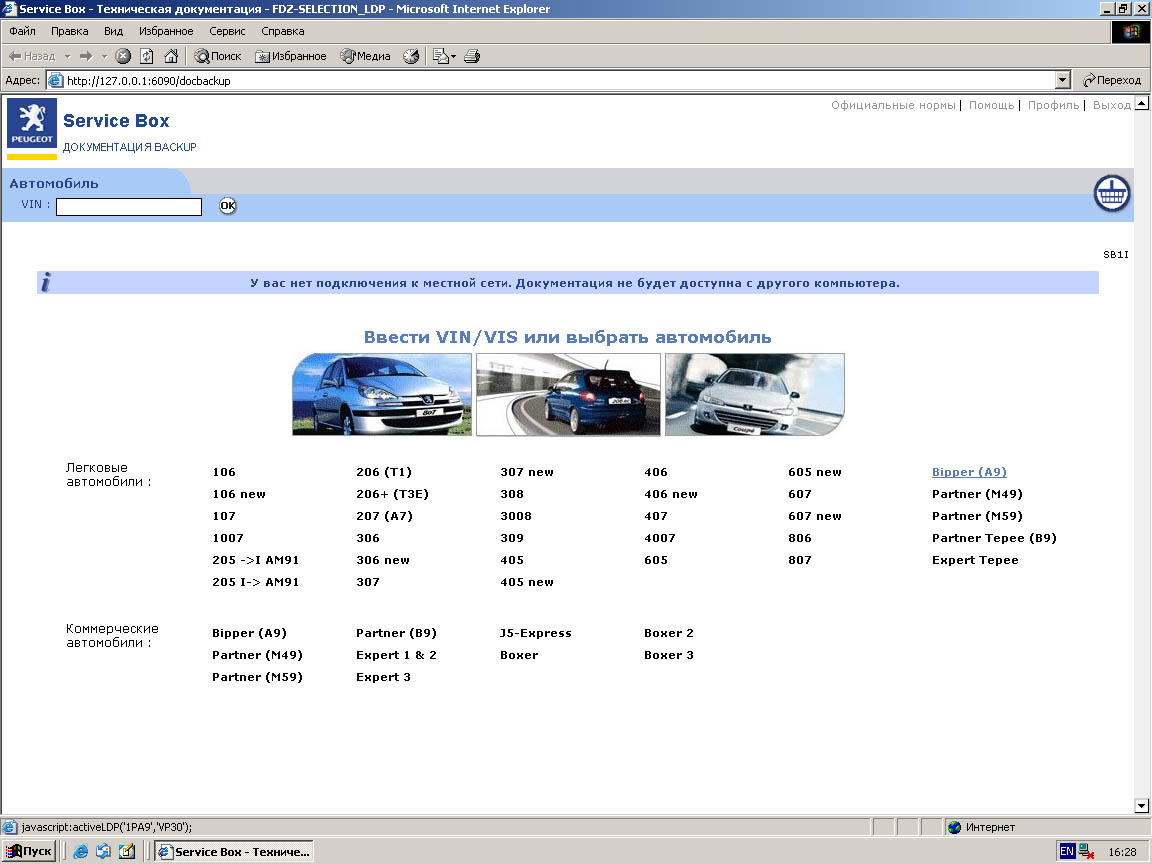Open the Сервис menu
The image size is (1152, 864).
[227, 31]
